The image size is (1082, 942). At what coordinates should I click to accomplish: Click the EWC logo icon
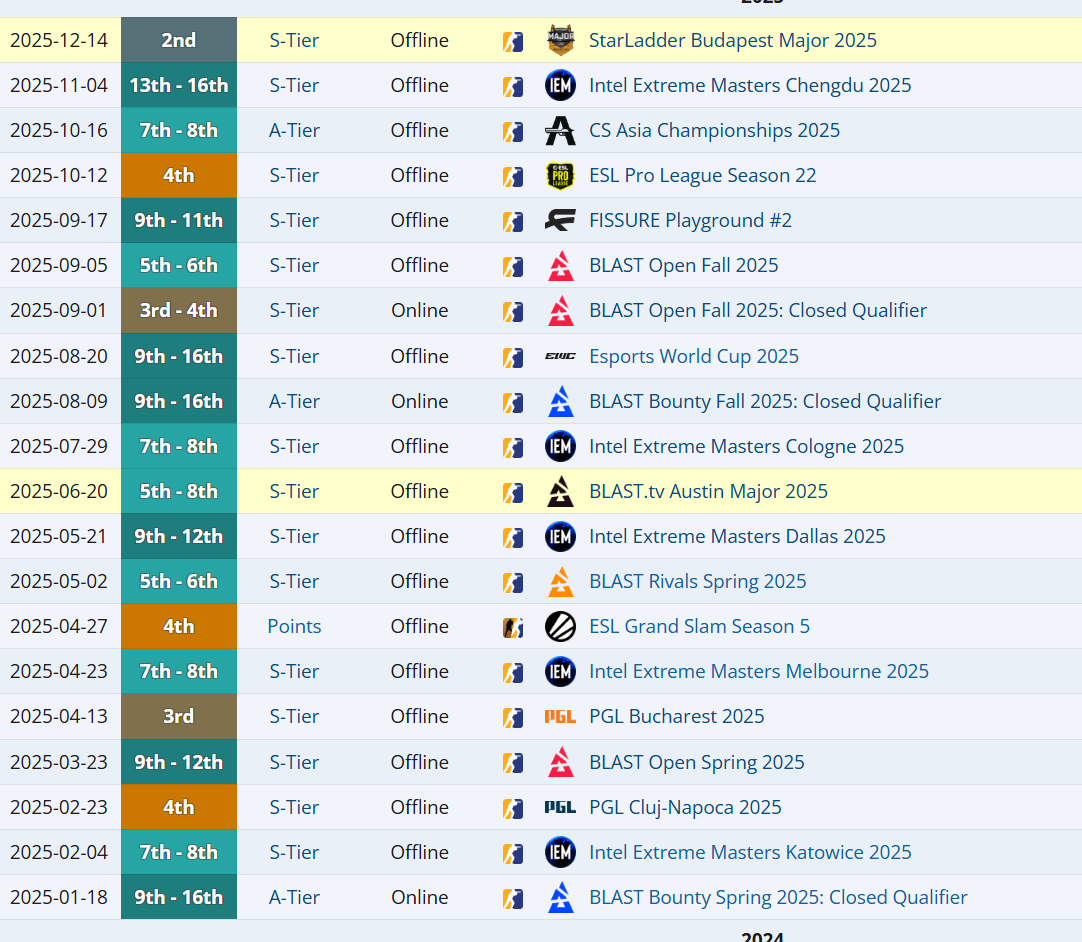tap(560, 356)
